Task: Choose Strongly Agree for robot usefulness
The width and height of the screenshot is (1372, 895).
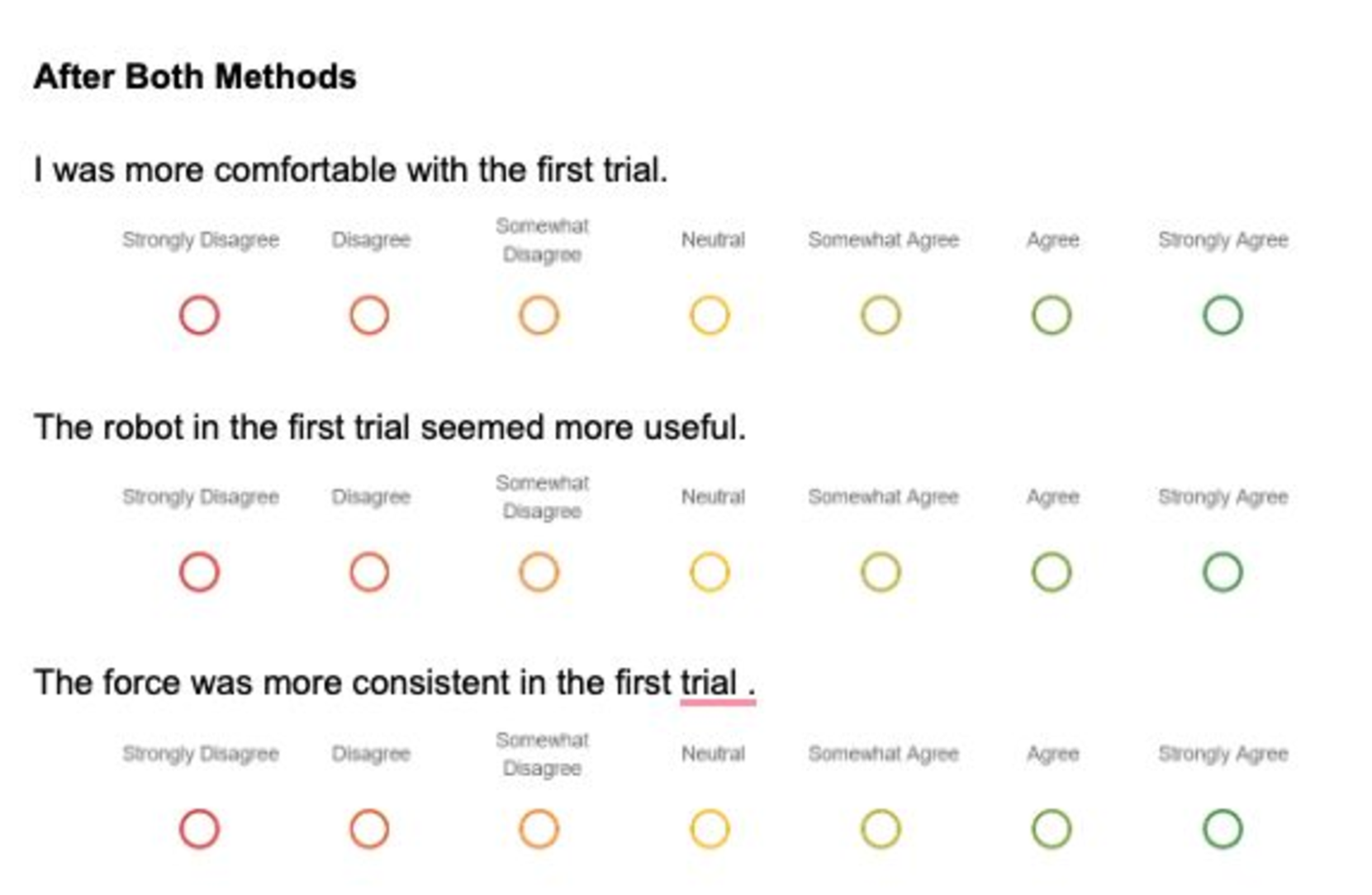Action: 1222,572
